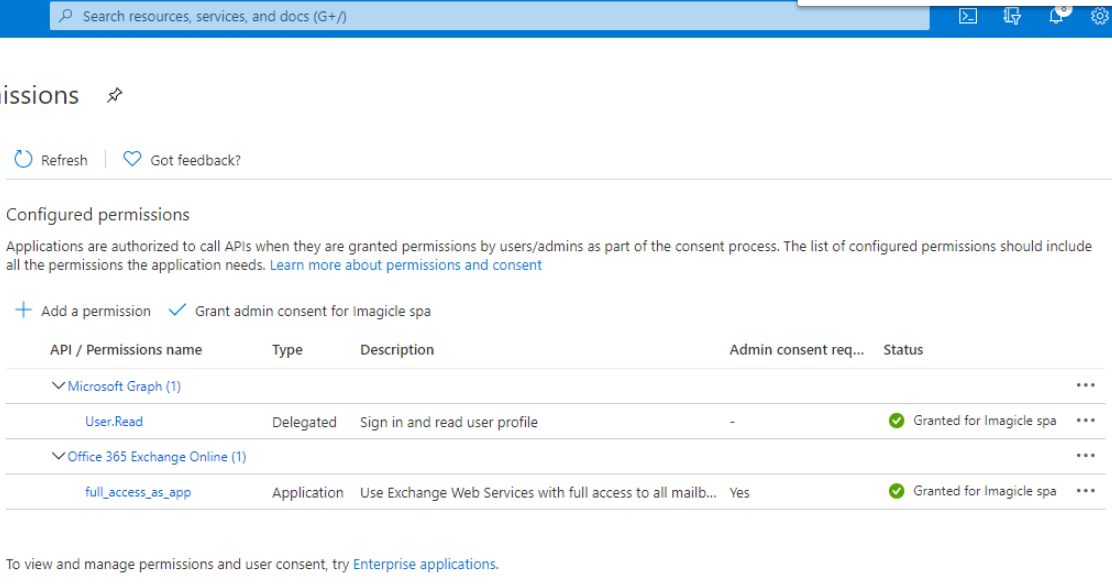The width and height of the screenshot is (1112, 588).
Task: Open the notifications bell
Action: click(1056, 16)
